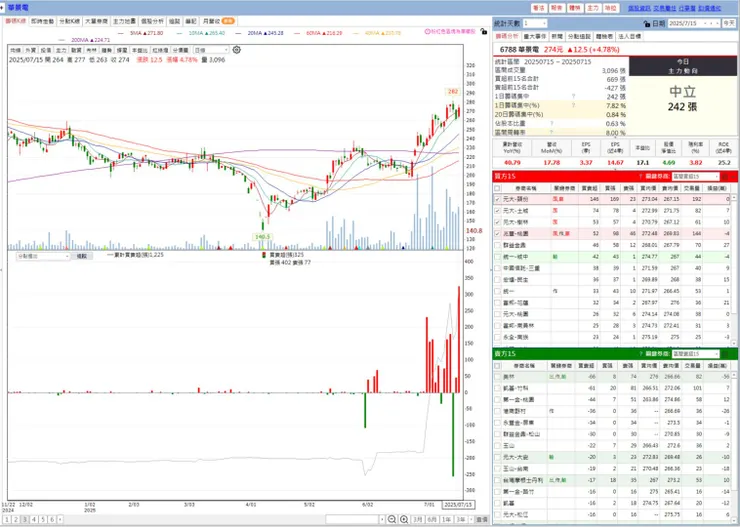Click the 凱基-竹科 seller row
740x527 pixels.
pos(612,388)
